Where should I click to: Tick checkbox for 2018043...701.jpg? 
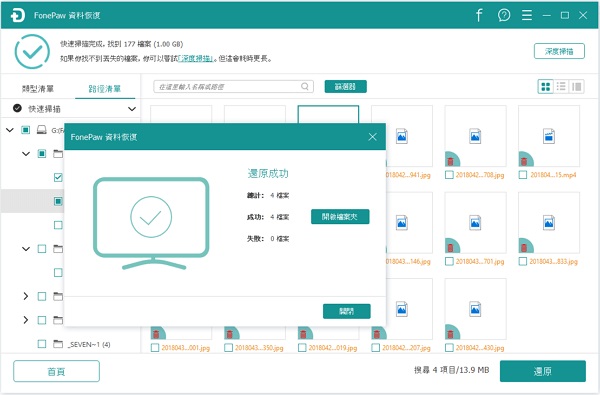449,261
